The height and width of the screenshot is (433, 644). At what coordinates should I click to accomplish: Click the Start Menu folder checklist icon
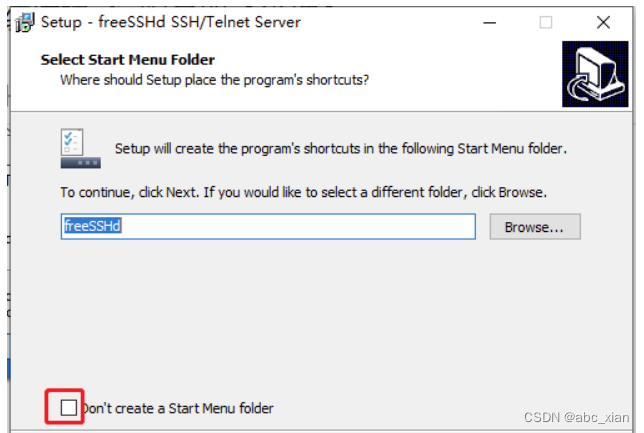click(80, 148)
